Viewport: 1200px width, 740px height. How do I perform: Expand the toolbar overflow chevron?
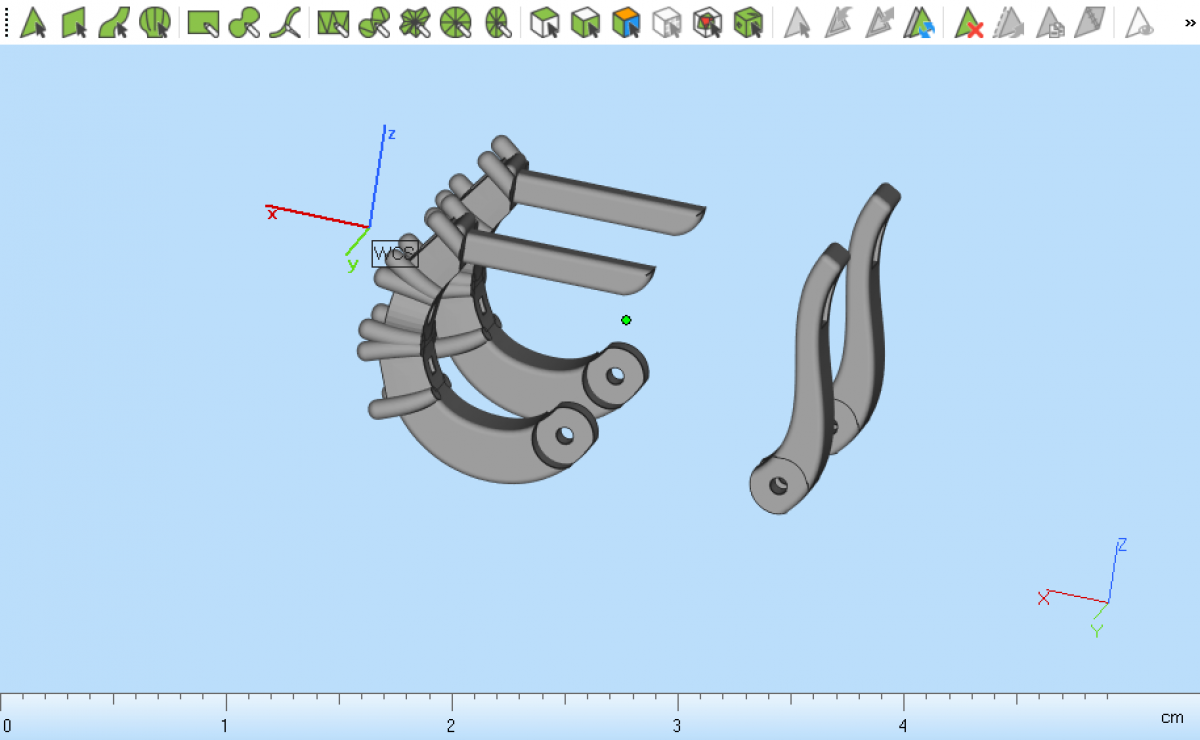1189,21
